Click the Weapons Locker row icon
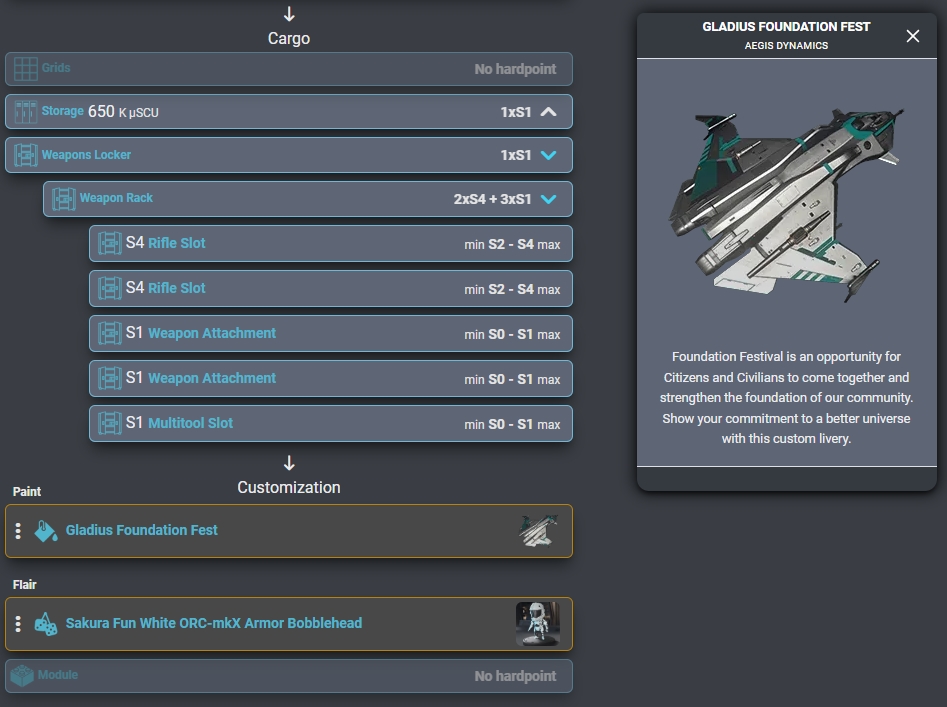 click(26, 155)
